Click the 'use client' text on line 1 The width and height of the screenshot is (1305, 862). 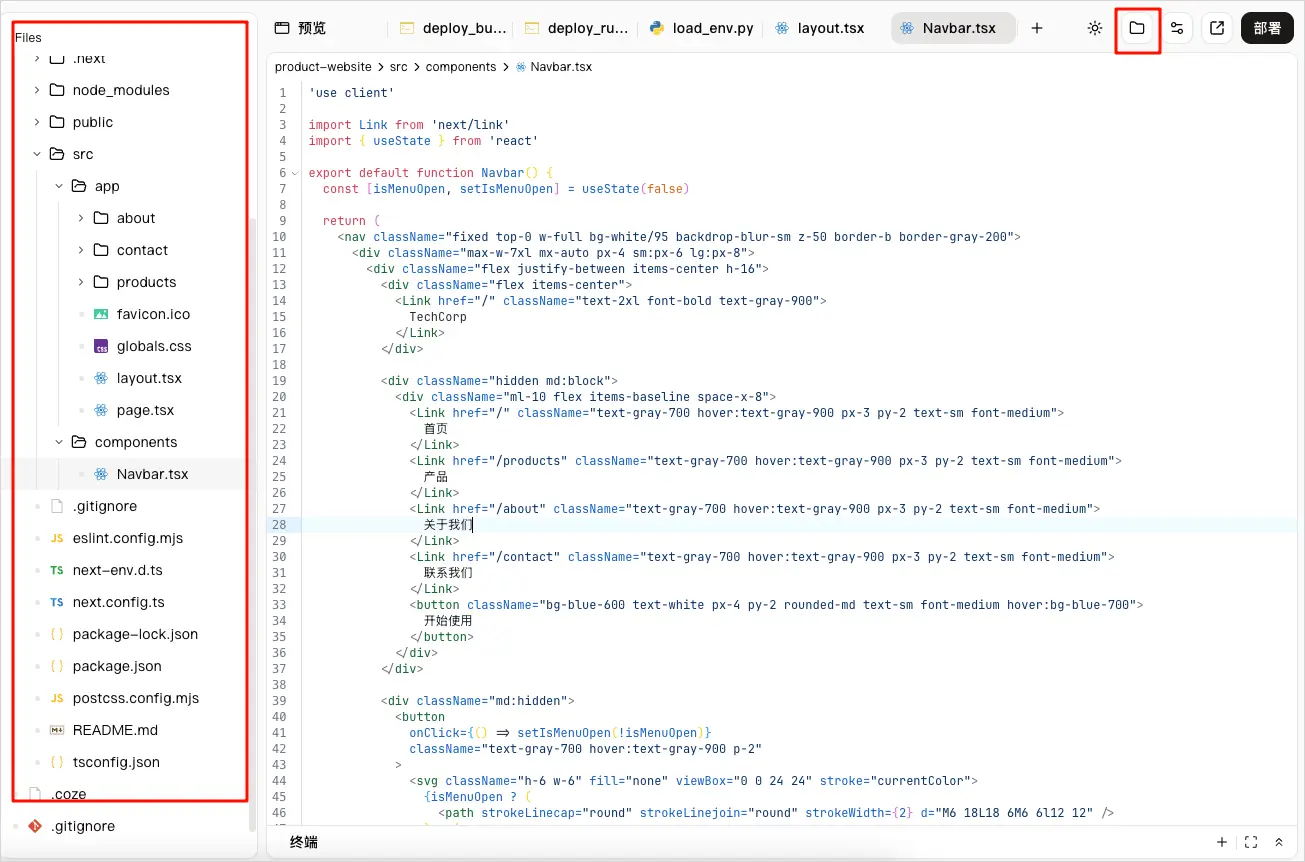(x=351, y=93)
